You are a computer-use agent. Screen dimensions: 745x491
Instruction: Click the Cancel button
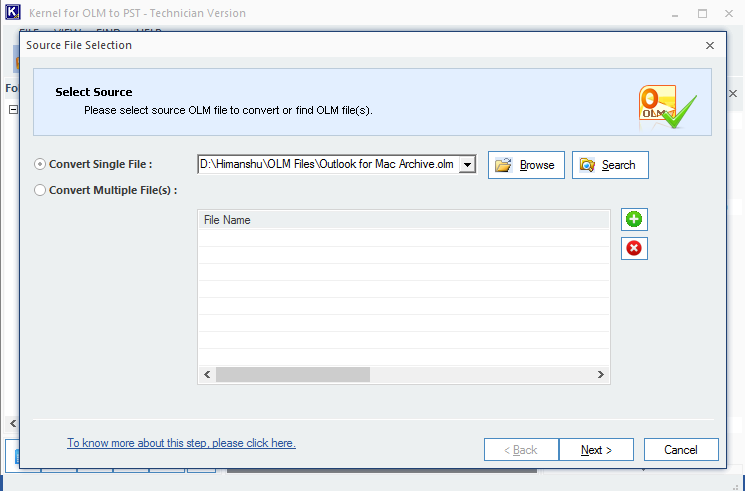point(681,450)
